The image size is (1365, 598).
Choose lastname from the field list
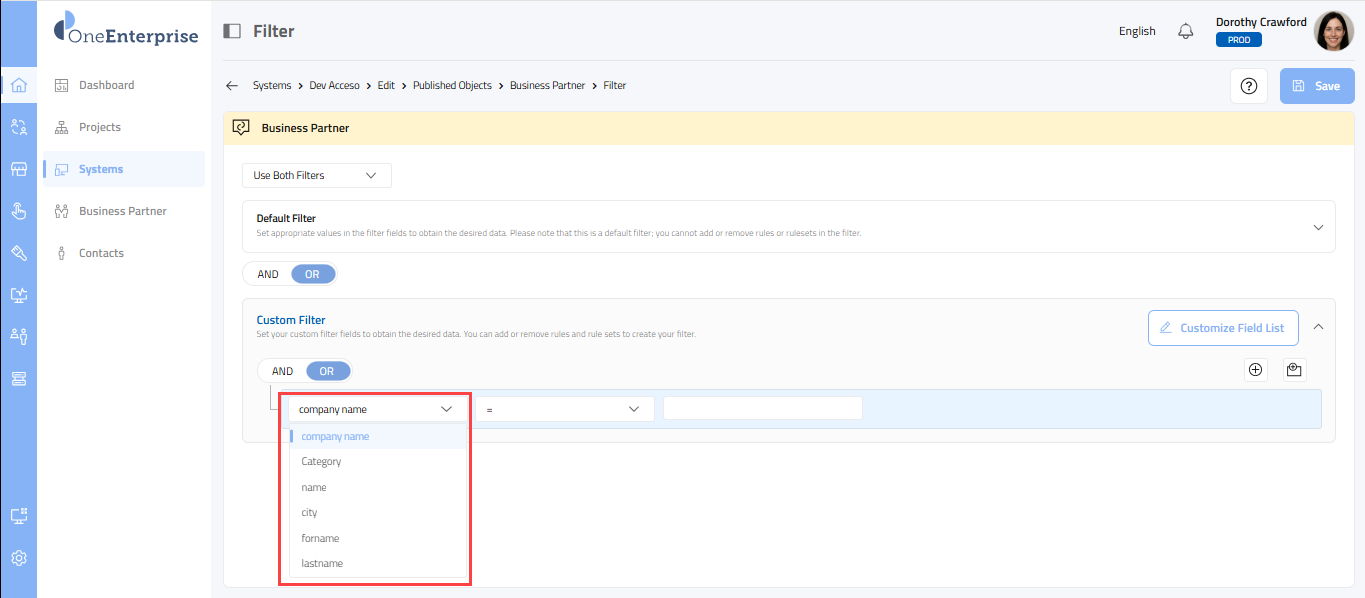(322, 564)
